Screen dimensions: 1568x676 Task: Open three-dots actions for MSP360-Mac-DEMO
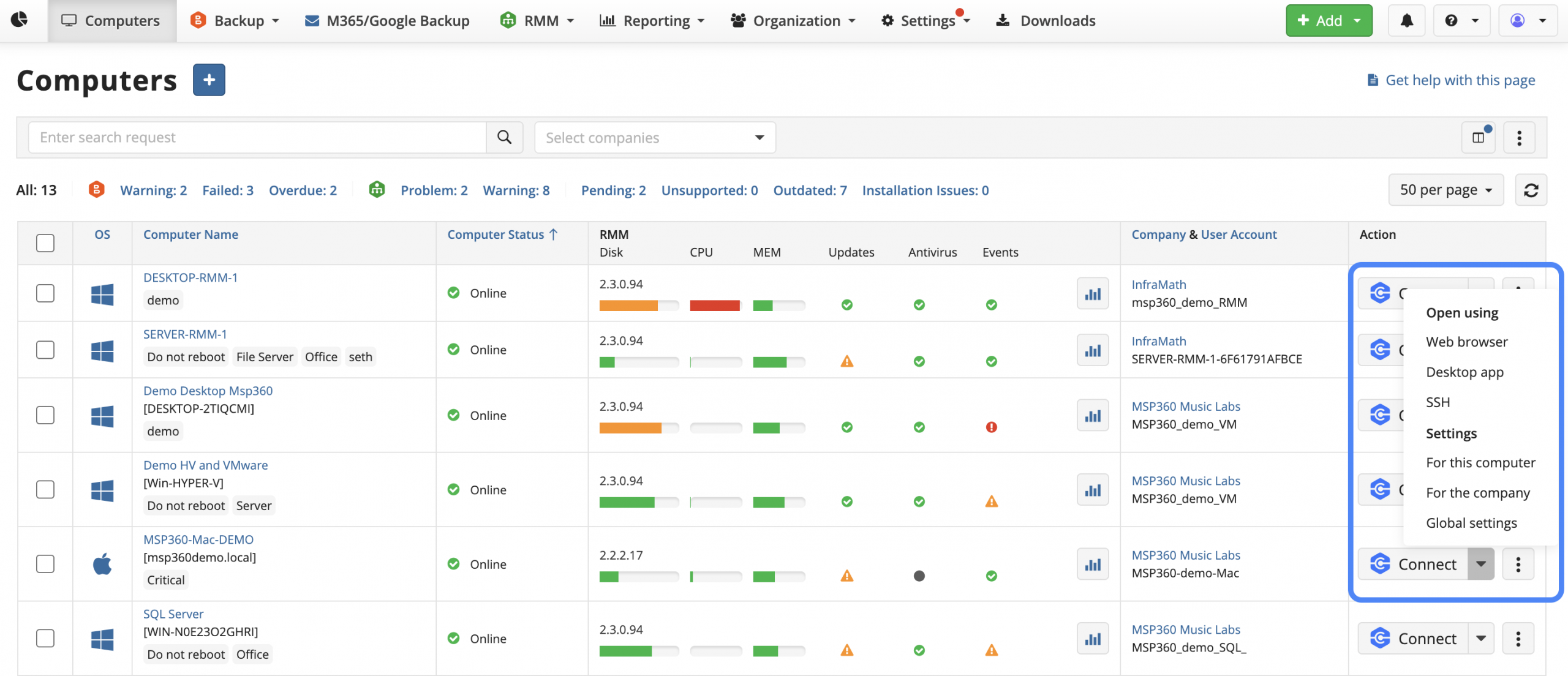tap(1518, 564)
